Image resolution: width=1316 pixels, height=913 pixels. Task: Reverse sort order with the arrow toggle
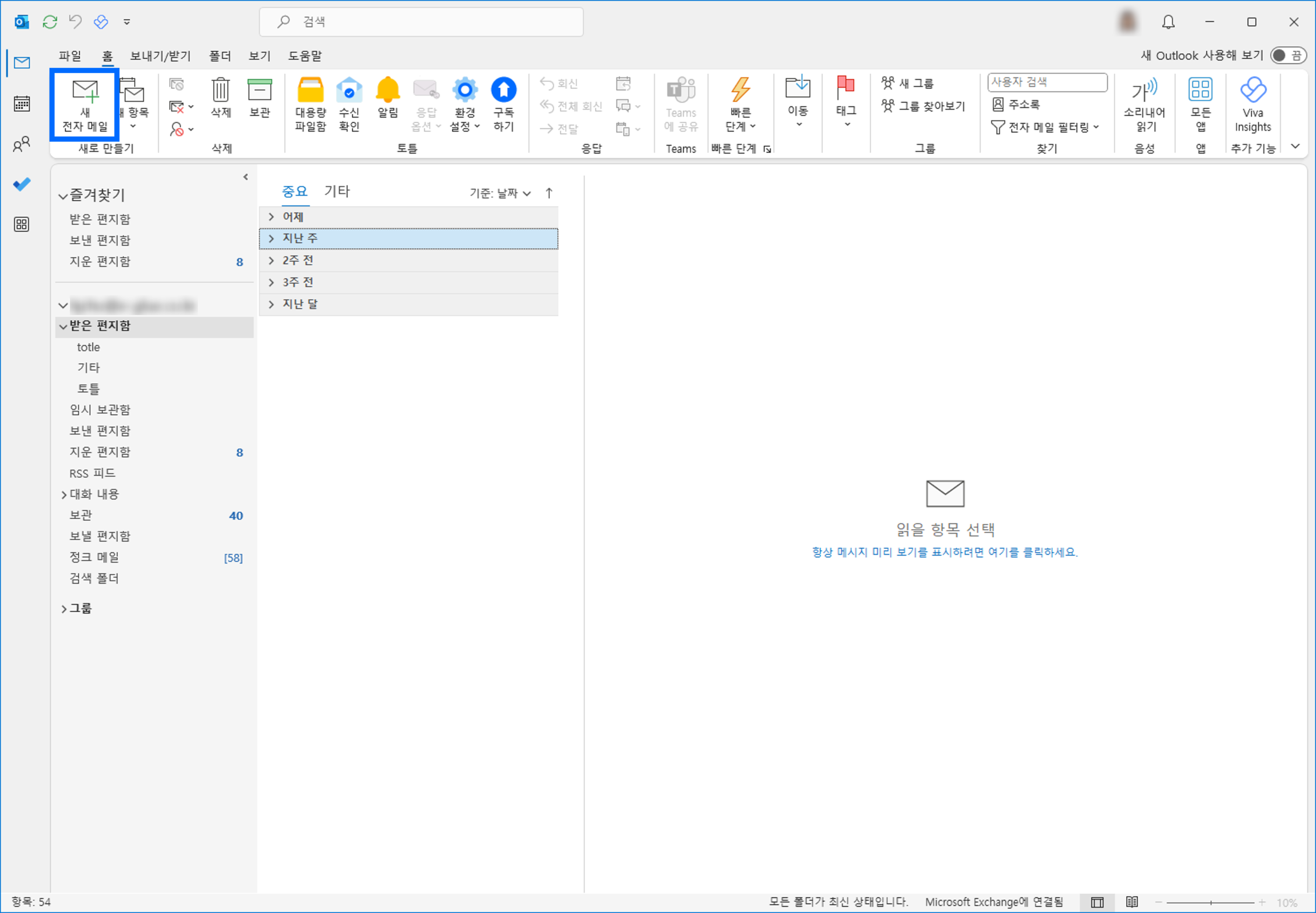pos(548,193)
